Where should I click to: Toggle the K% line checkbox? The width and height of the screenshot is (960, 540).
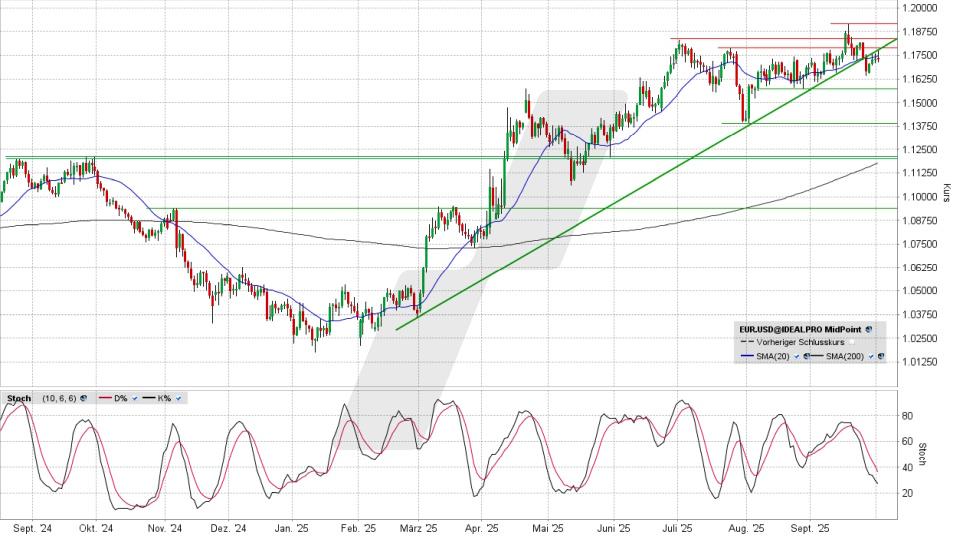pyautogui.click(x=178, y=398)
